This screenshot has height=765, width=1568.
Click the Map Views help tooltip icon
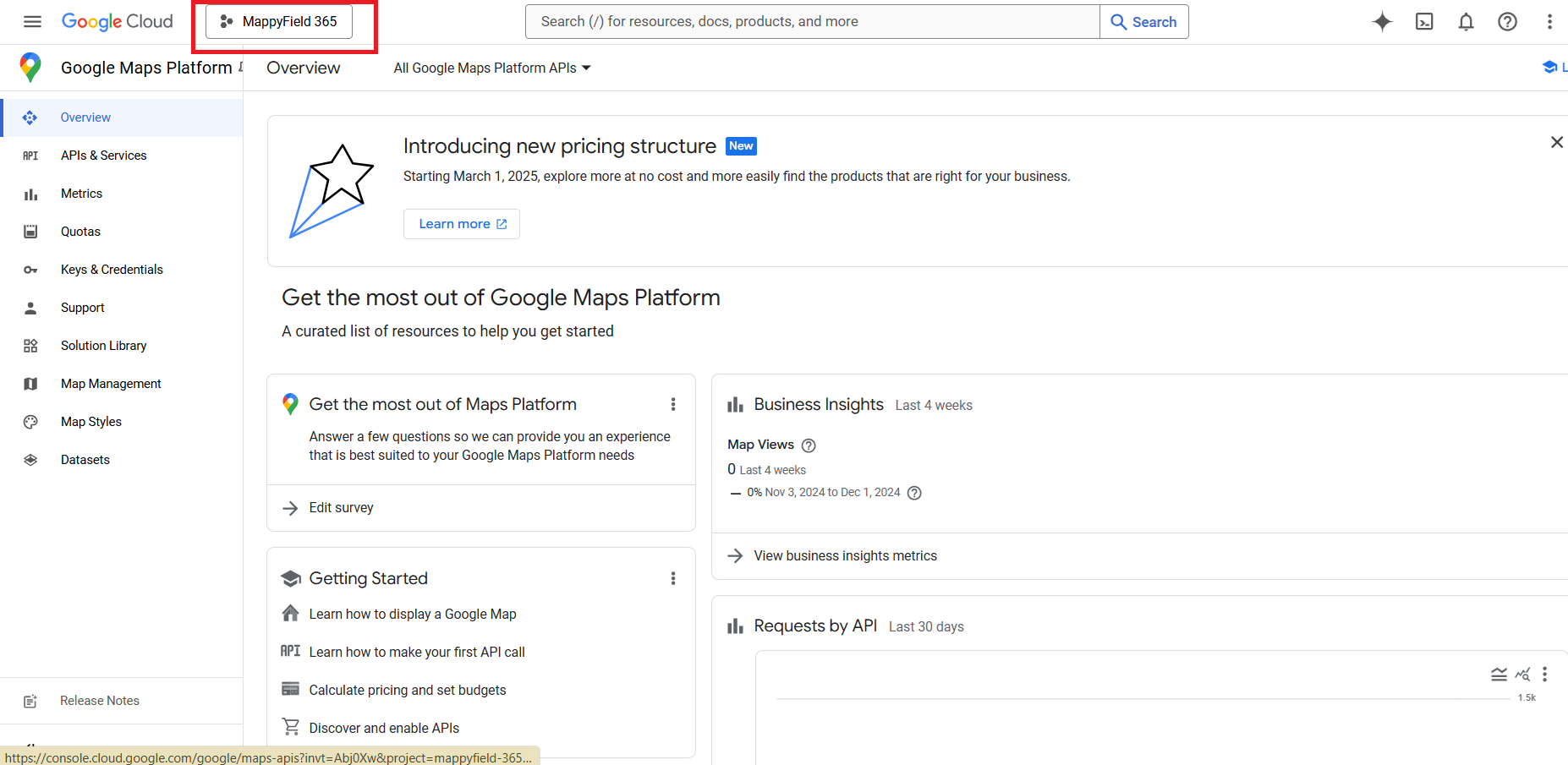click(x=809, y=445)
